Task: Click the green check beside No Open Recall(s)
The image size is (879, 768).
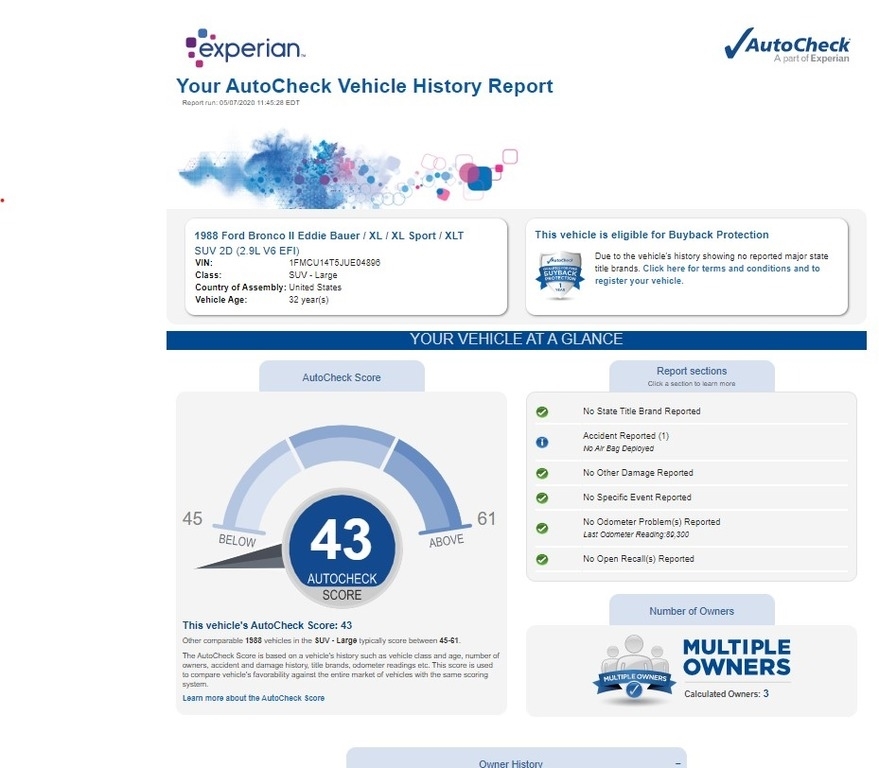Action: coord(542,560)
